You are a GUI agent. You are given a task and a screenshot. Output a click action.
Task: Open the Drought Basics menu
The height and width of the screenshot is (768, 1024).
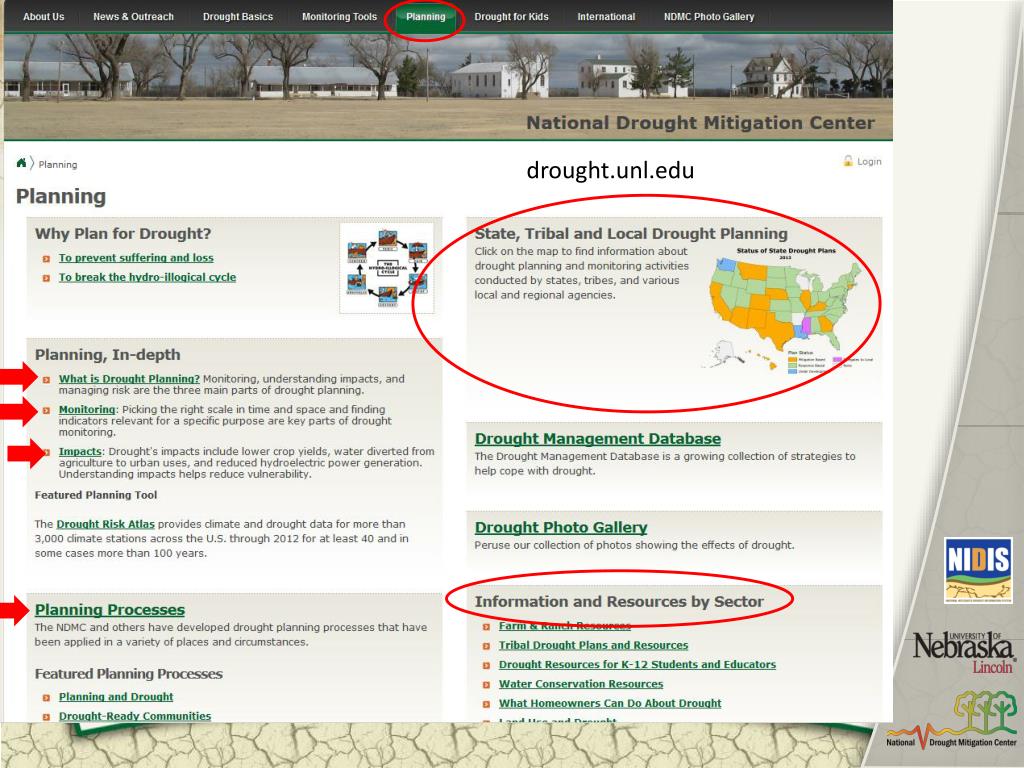238,16
